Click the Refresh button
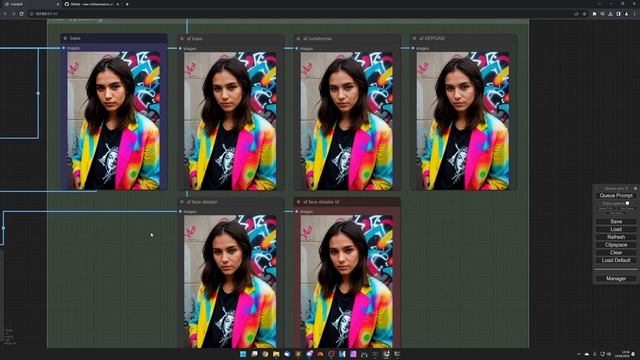The height and width of the screenshot is (360, 640). click(616, 237)
